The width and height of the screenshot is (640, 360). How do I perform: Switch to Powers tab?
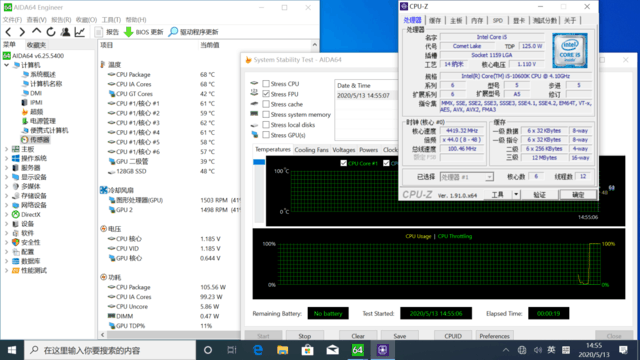click(368, 150)
